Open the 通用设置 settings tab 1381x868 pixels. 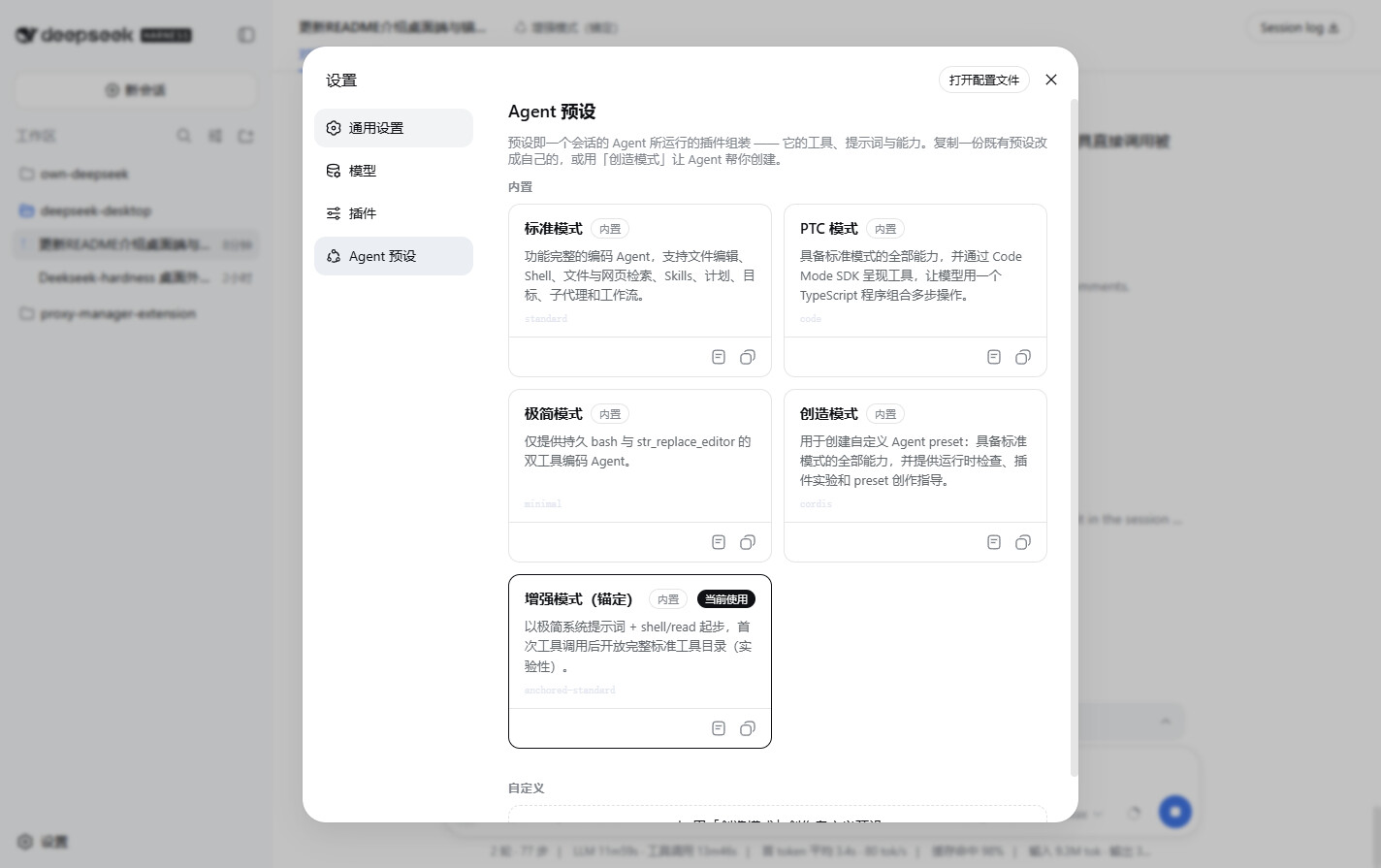394,128
